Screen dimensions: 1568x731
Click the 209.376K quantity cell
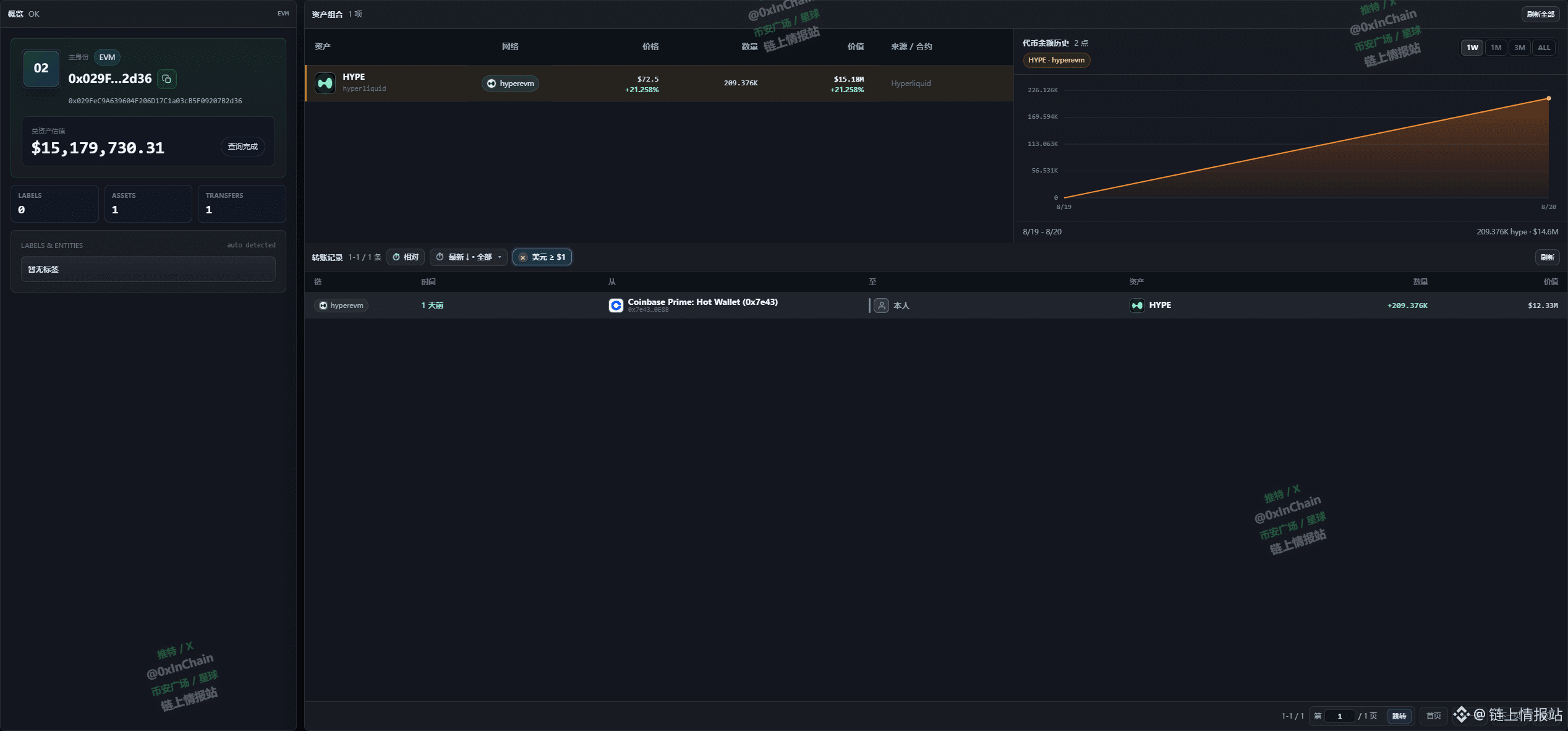[x=741, y=83]
